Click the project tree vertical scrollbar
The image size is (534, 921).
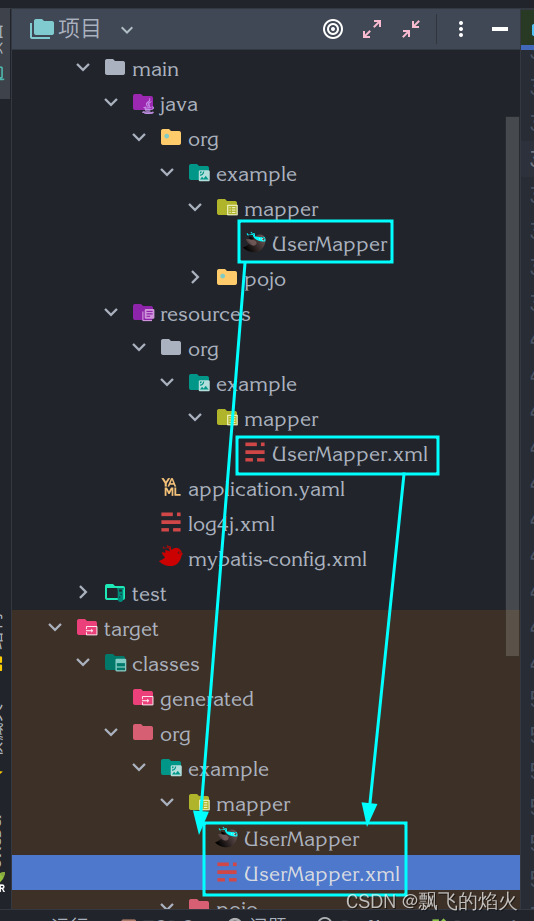(512, 386)
